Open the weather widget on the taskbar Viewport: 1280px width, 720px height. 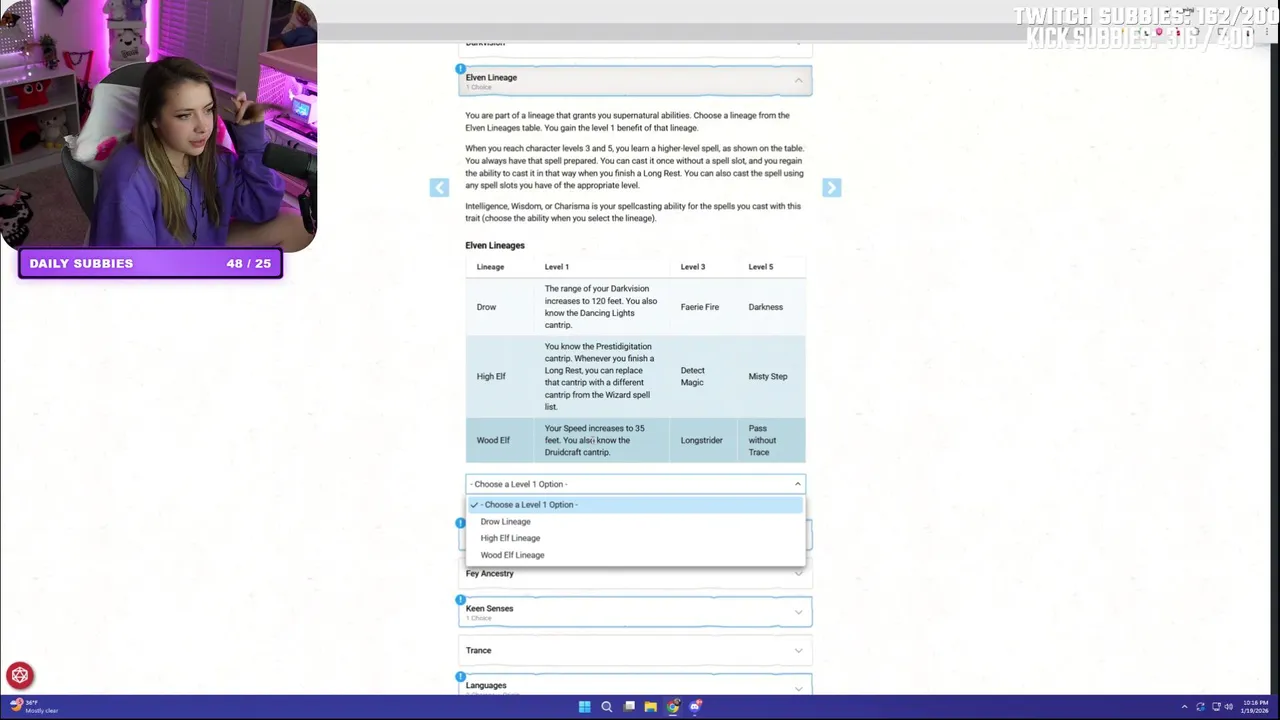32,707
